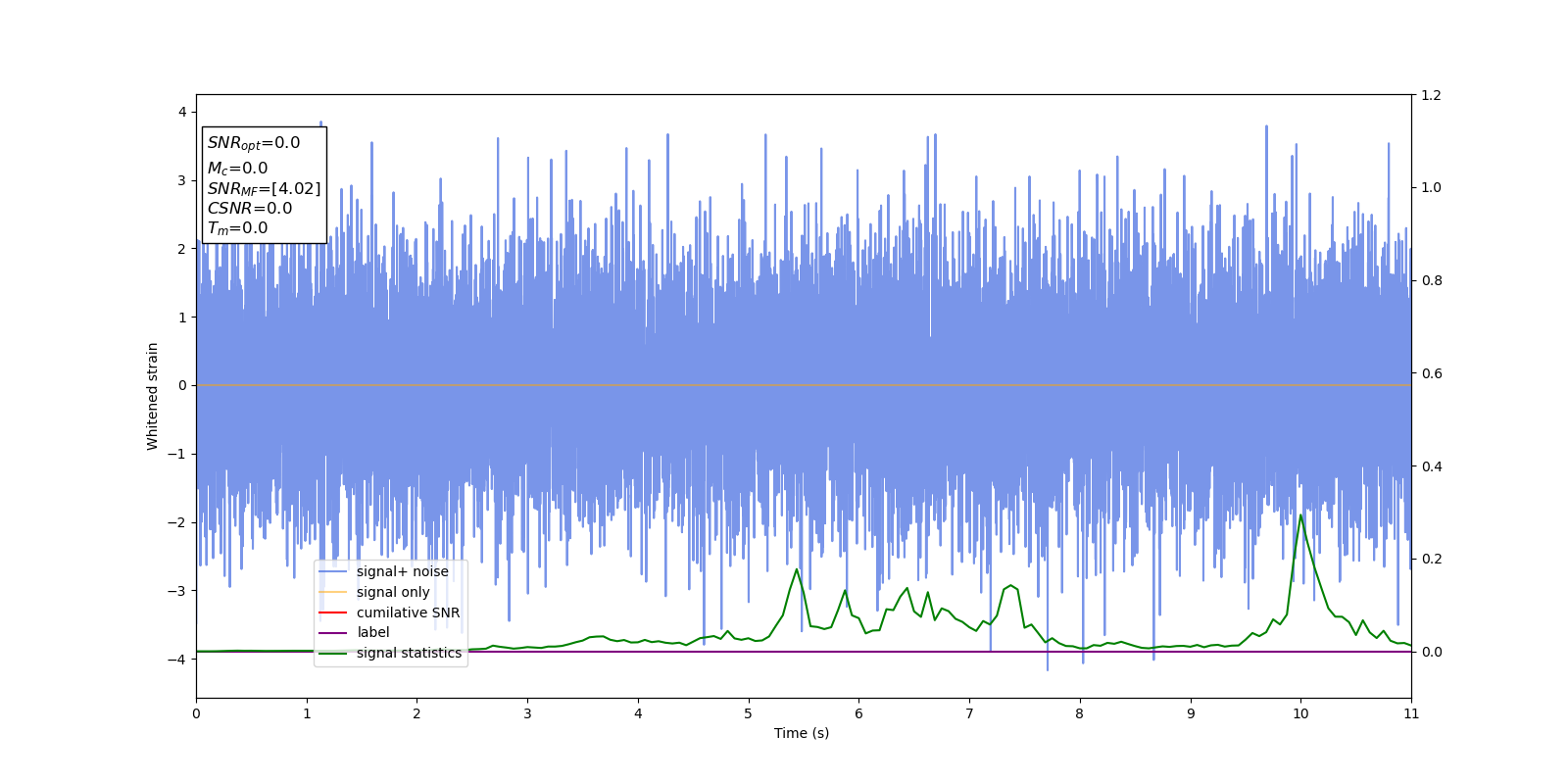The image size is (1568, 784).
Task: Click the green signal statistics legend line
Action: 332,653
